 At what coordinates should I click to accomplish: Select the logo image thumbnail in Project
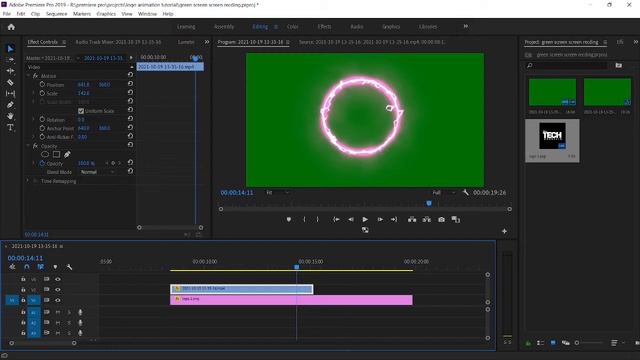click(x=552, y=136)
